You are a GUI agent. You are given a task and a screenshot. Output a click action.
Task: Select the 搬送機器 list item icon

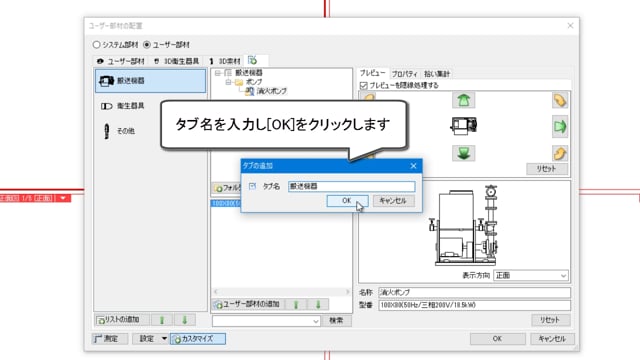coord(107,81)
